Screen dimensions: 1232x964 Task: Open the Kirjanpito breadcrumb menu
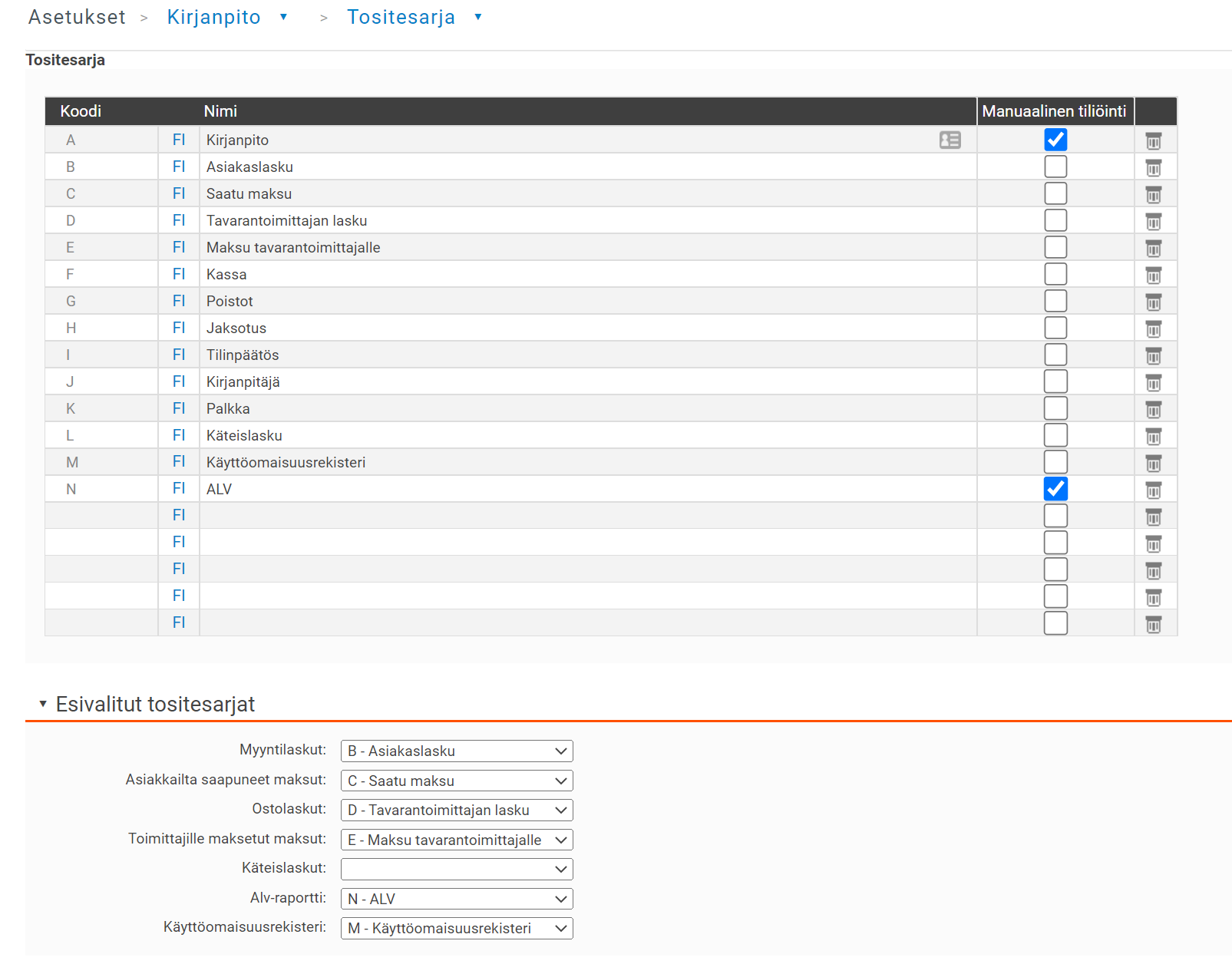(283, 17)
